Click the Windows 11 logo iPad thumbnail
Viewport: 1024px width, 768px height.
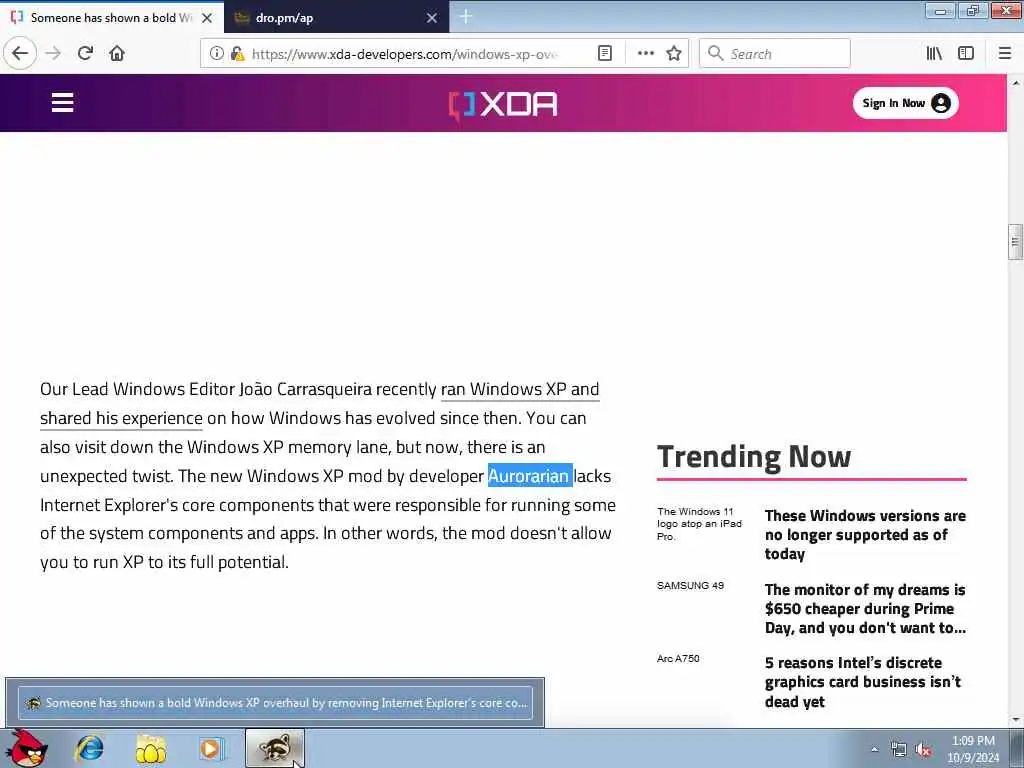[699, 524]
